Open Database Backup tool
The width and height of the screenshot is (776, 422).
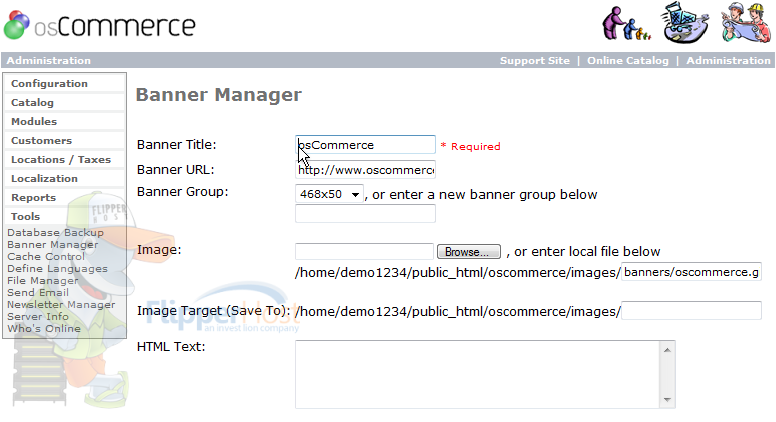55,233
